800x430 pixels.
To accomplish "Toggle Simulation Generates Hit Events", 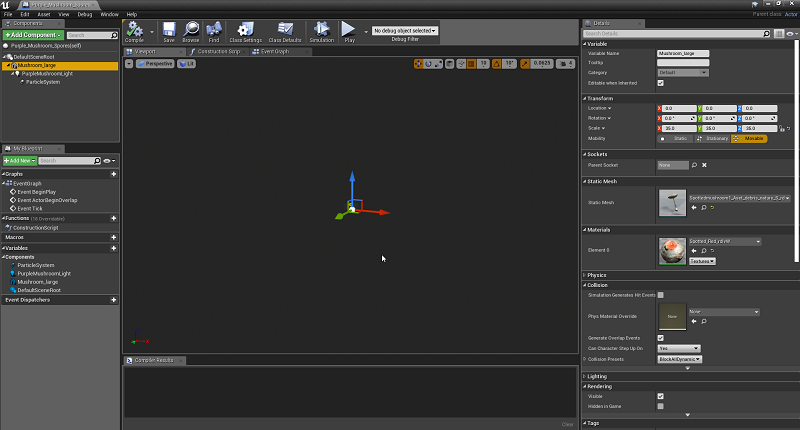I will 661,295.
